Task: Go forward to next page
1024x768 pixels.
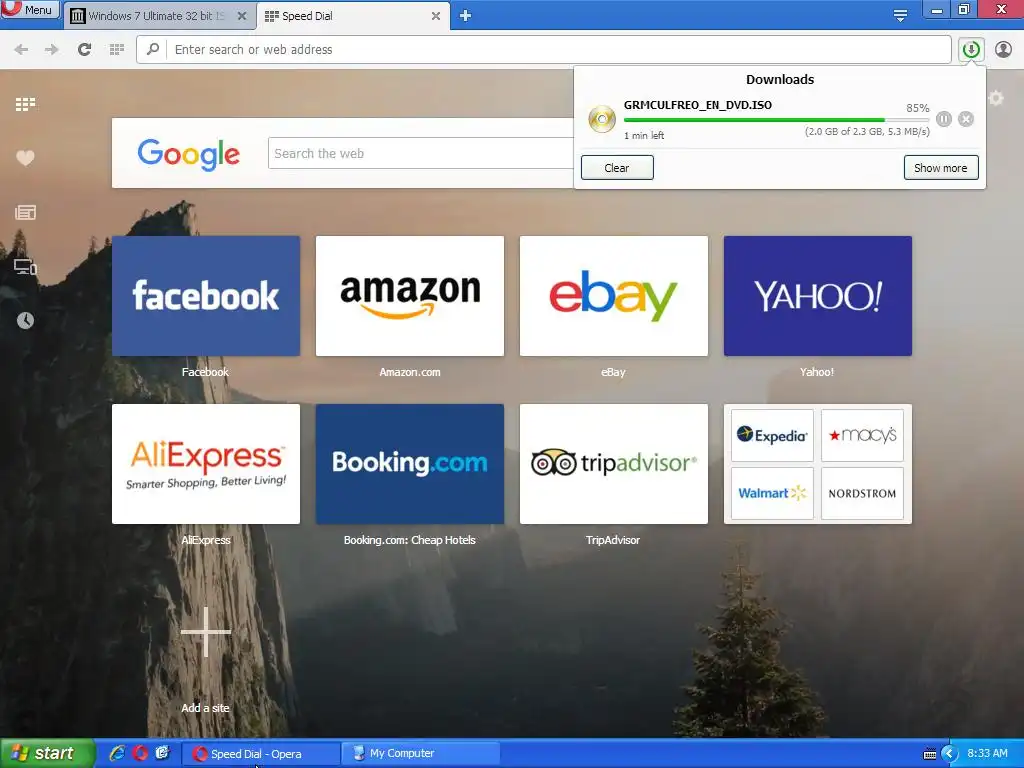Action: [52, 50]
